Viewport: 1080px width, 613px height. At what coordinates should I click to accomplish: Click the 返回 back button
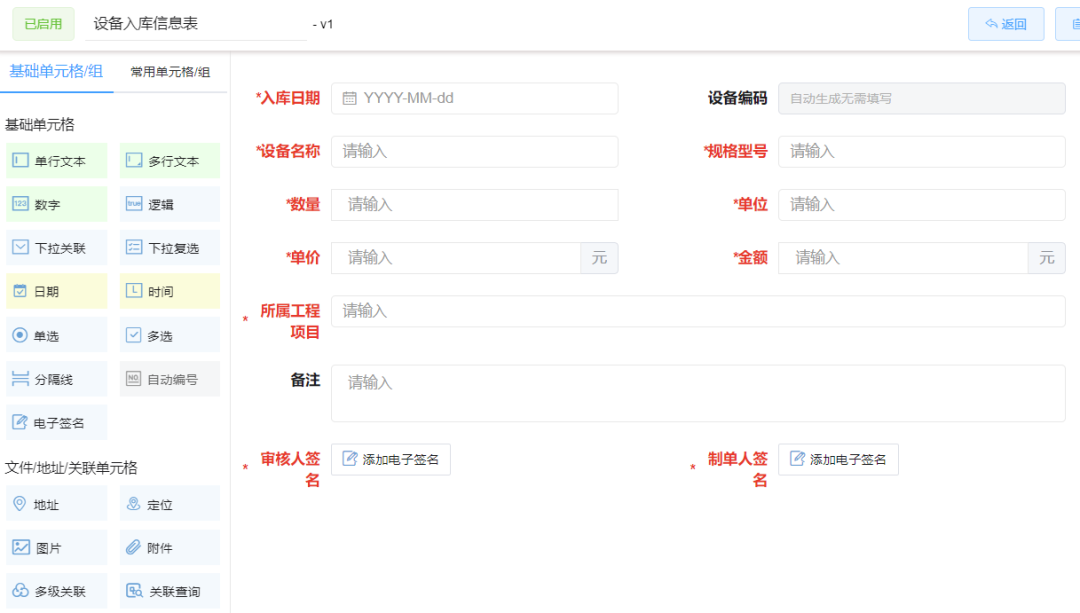[x=1006, y=24]
